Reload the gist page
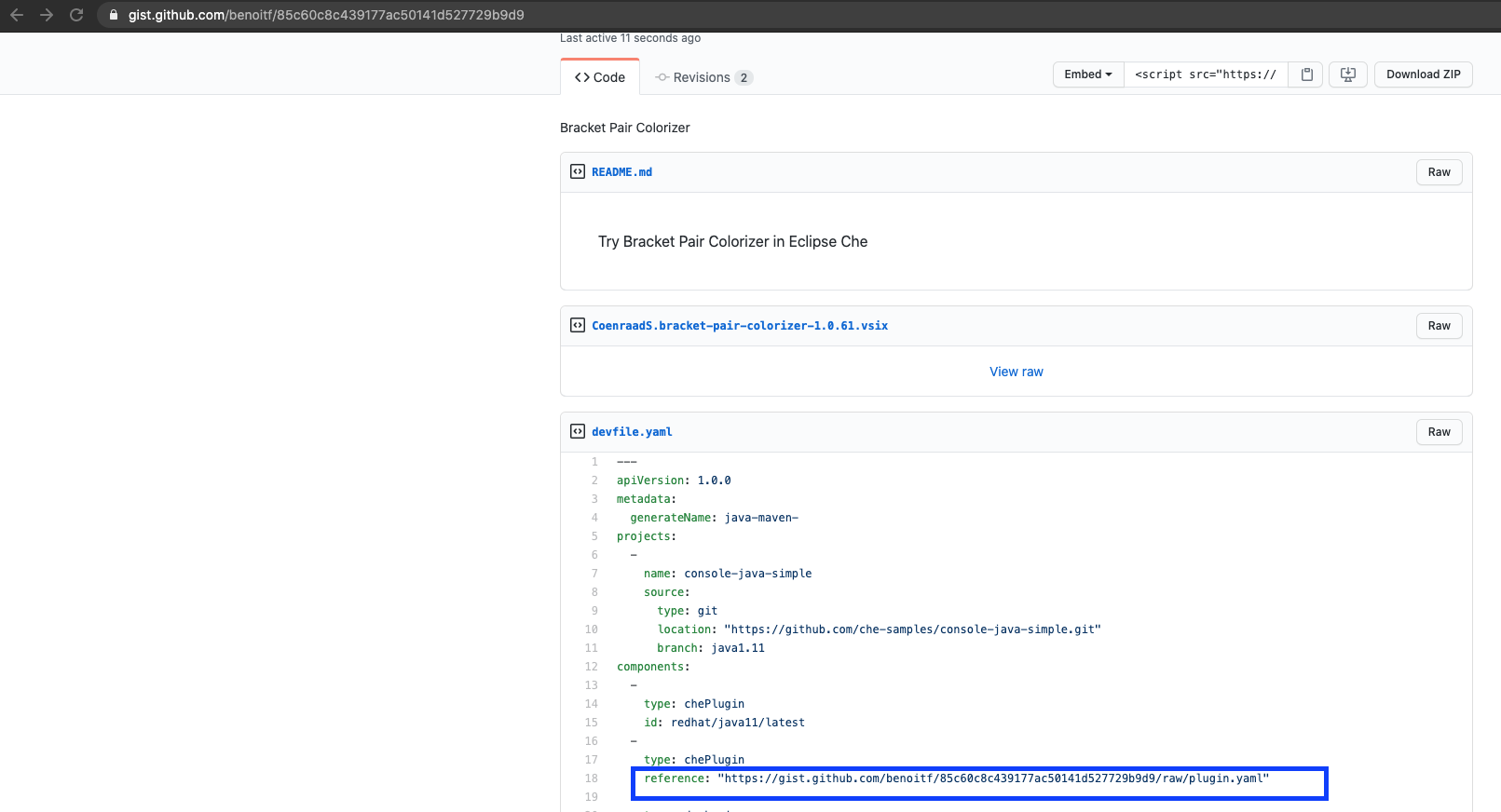The height and width of the screenshot is (812, 1501). (76, 15)
